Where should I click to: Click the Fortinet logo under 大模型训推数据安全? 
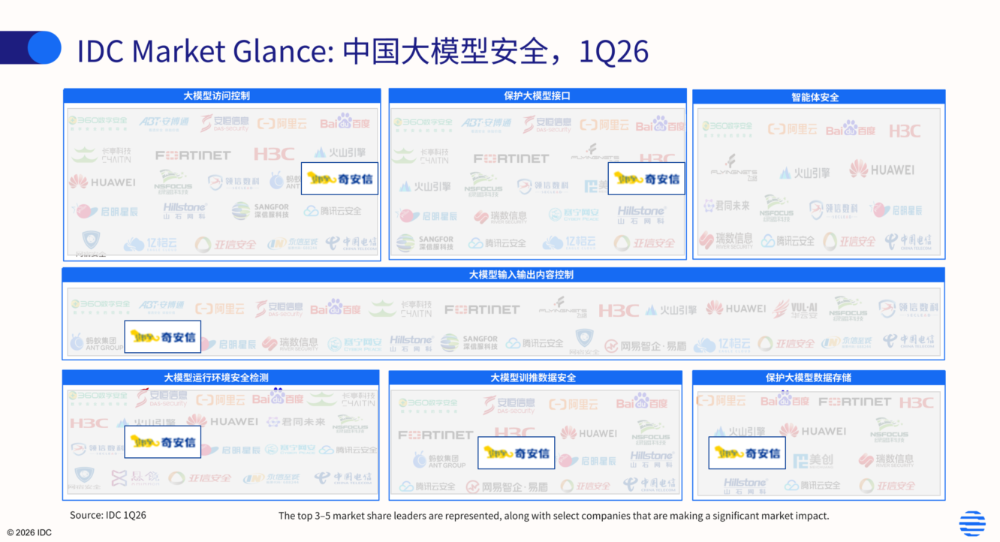[x=436, y=435]
